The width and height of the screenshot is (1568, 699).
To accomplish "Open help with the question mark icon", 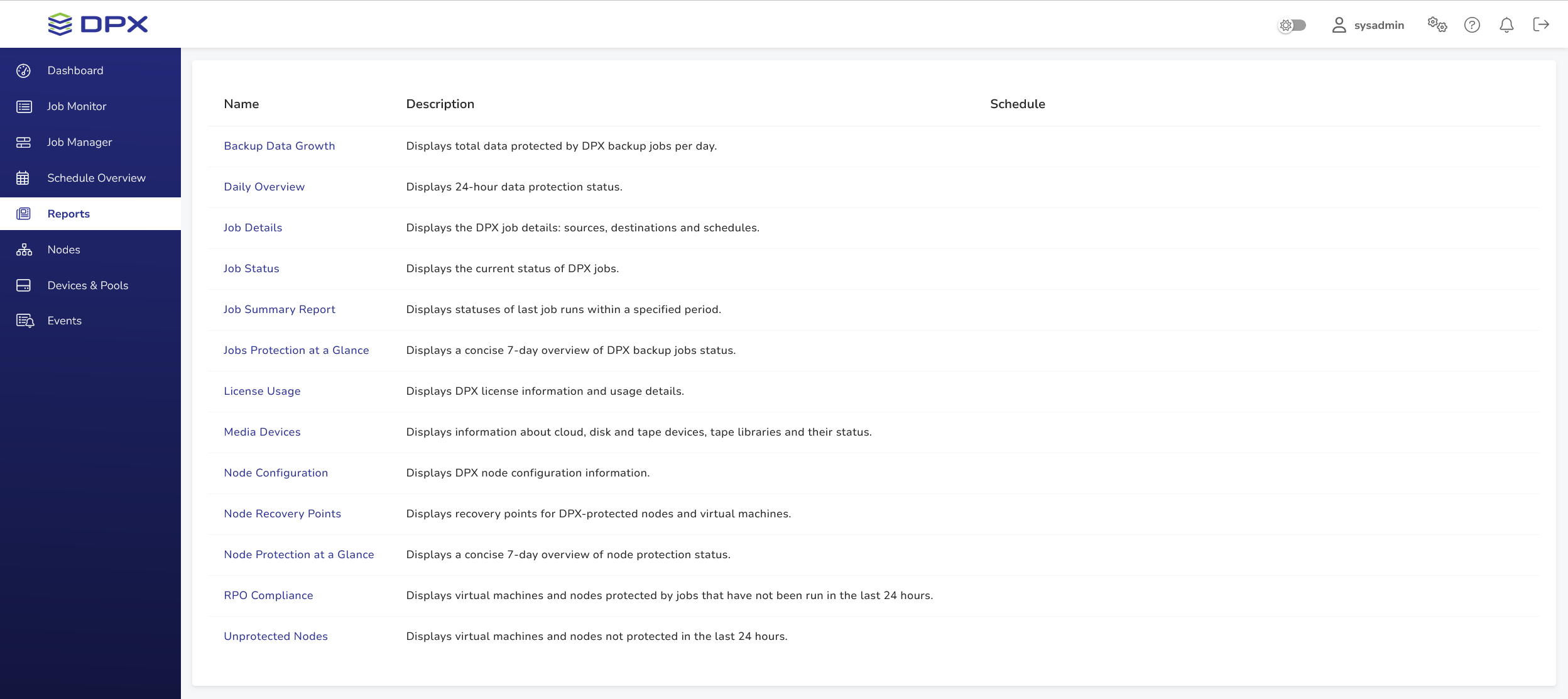I will pyautogui.click(x=1472, y=25).
